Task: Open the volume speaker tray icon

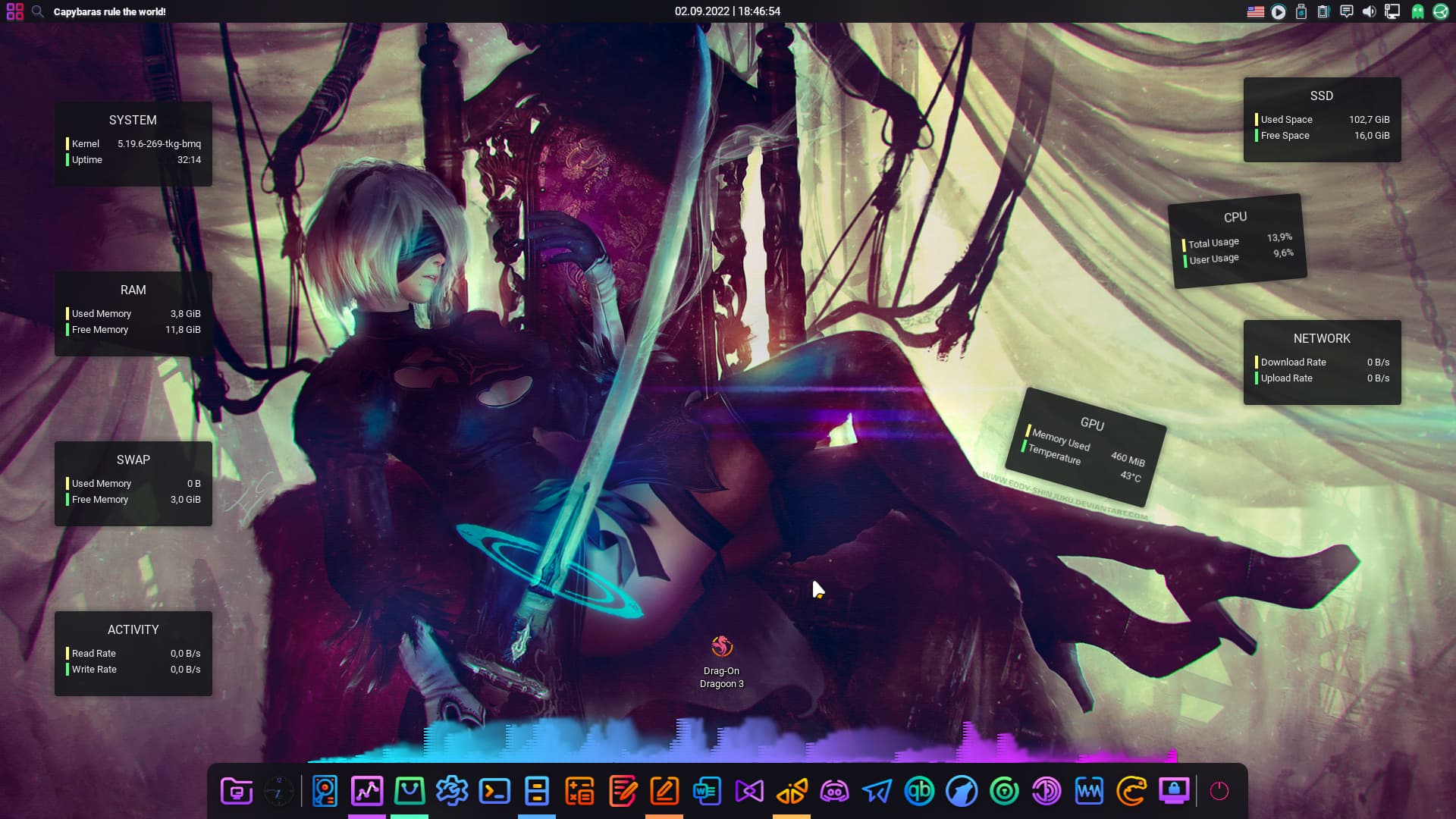Action: coord(1369,11)
